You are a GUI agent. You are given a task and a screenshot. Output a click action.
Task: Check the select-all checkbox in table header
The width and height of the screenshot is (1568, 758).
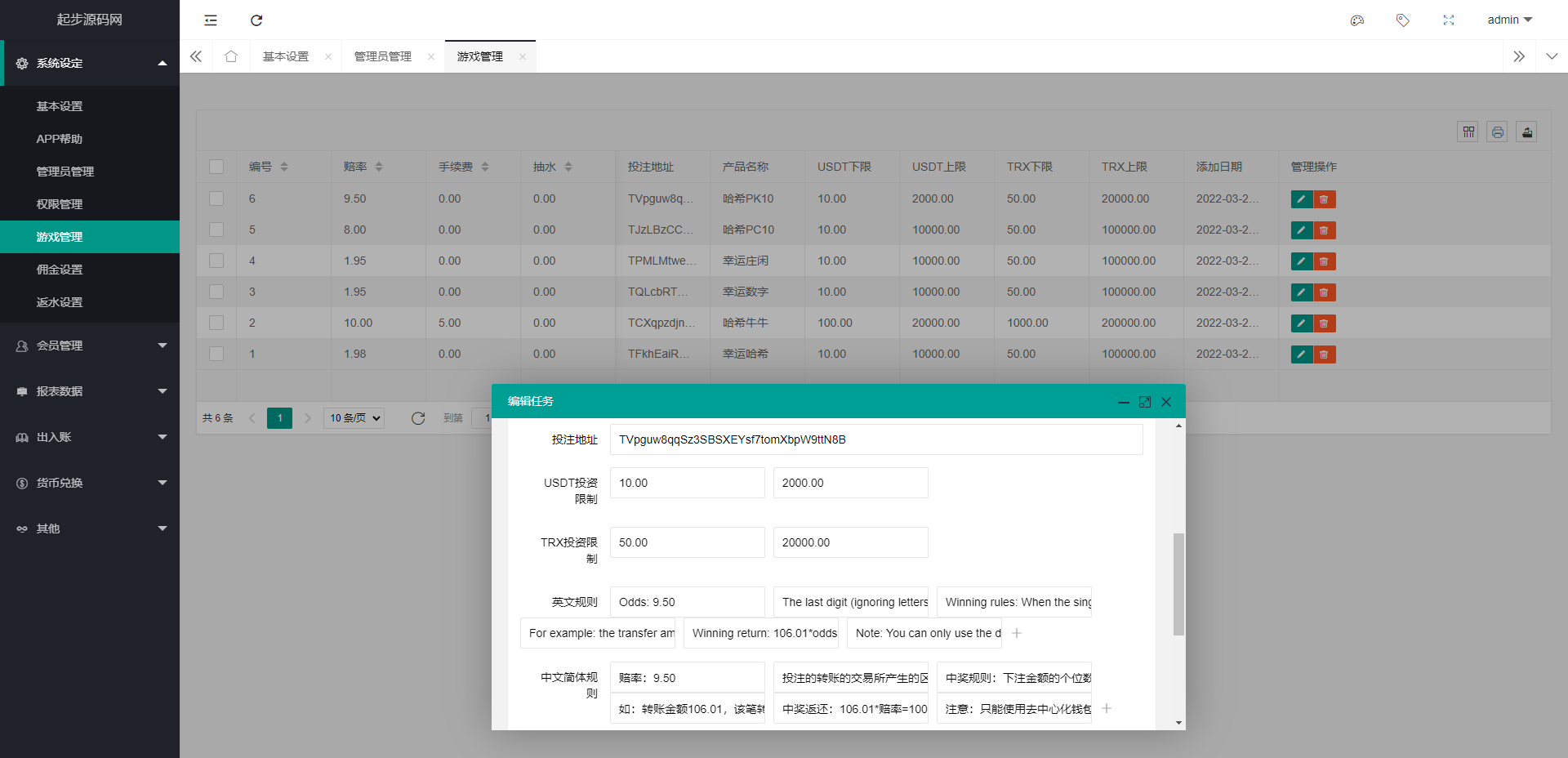pyautogui.click(x=216, y=167)
